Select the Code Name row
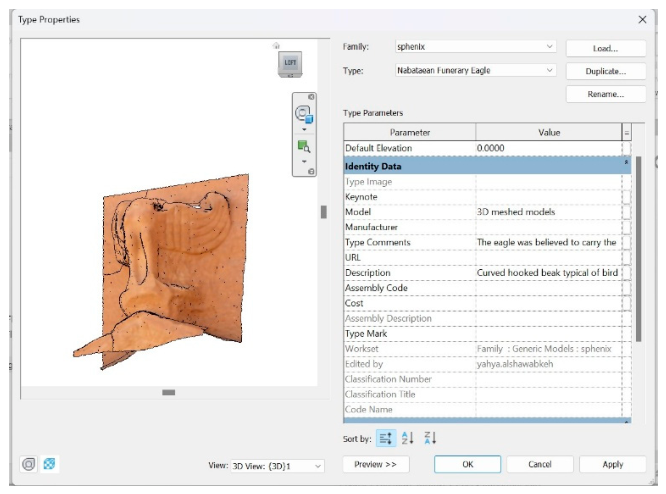Viewport: 666px width, 494px height. point(487,410)
